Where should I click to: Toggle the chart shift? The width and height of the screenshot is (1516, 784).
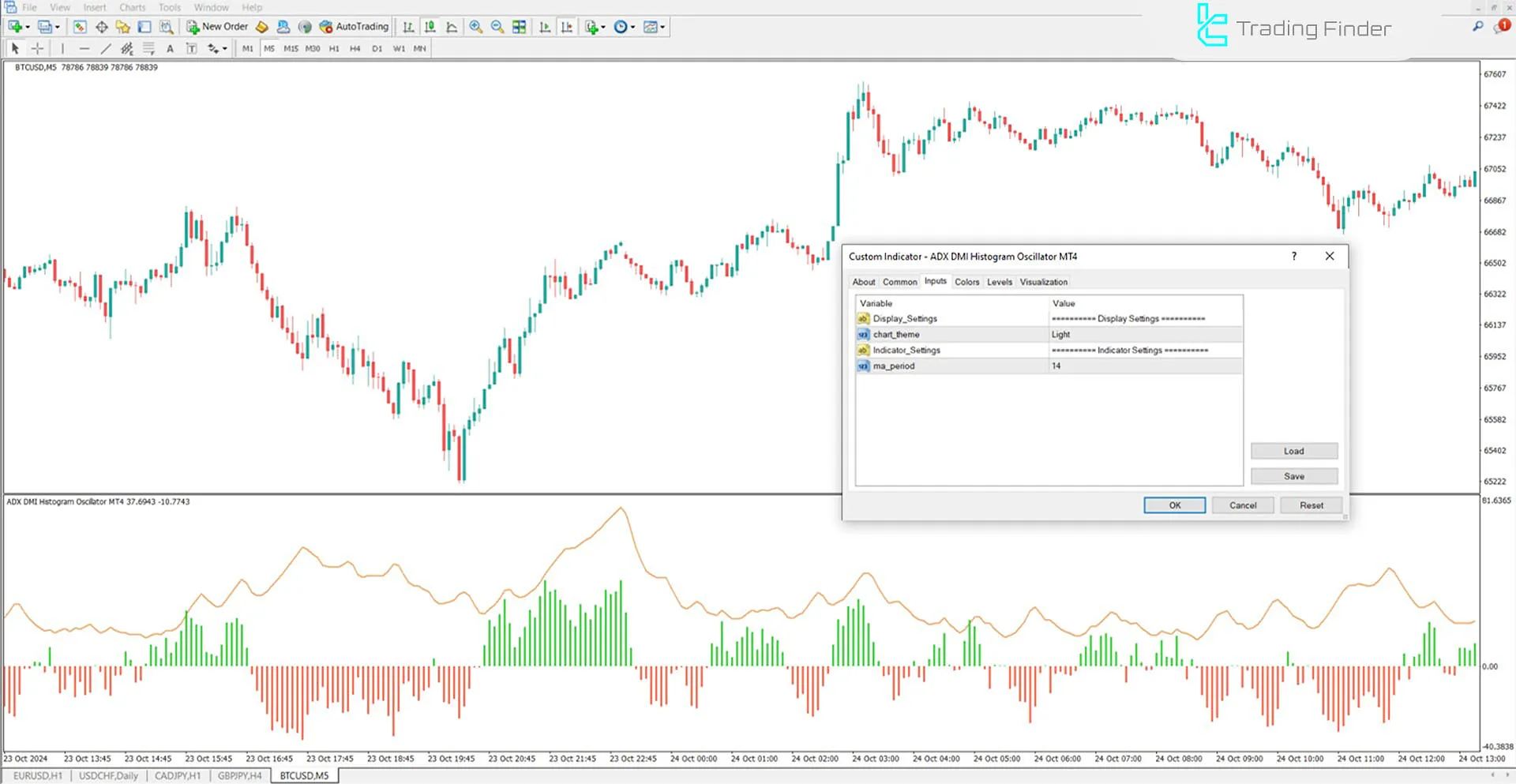coord(566,26)
